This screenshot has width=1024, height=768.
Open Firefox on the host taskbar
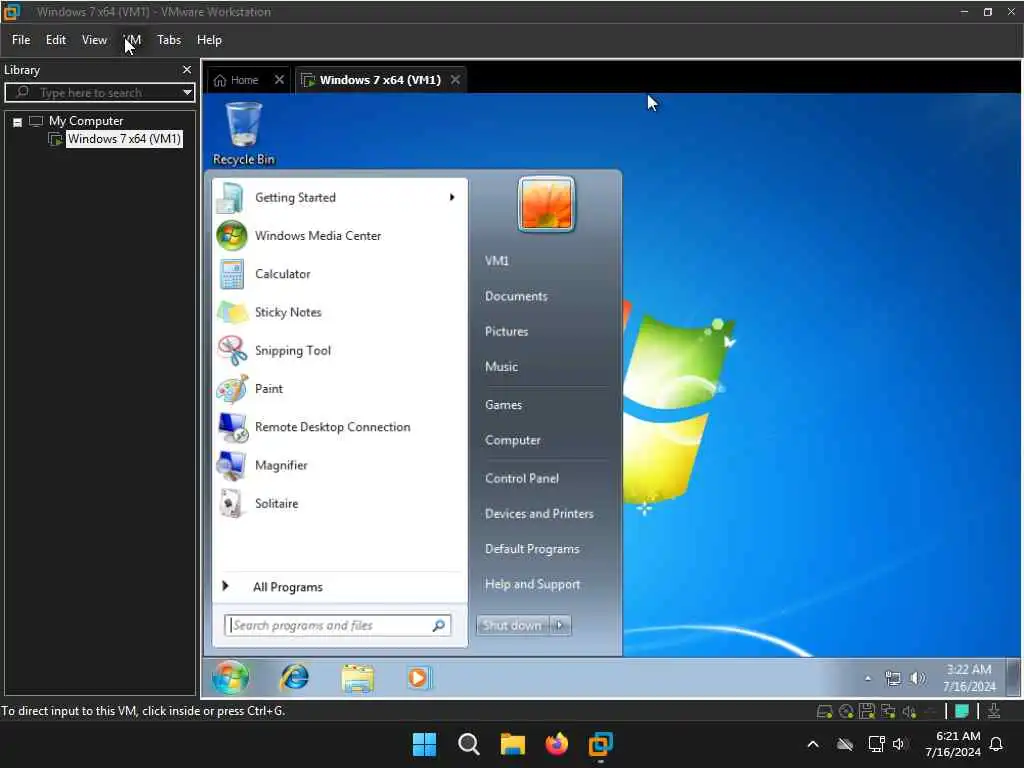pos(556,744)
